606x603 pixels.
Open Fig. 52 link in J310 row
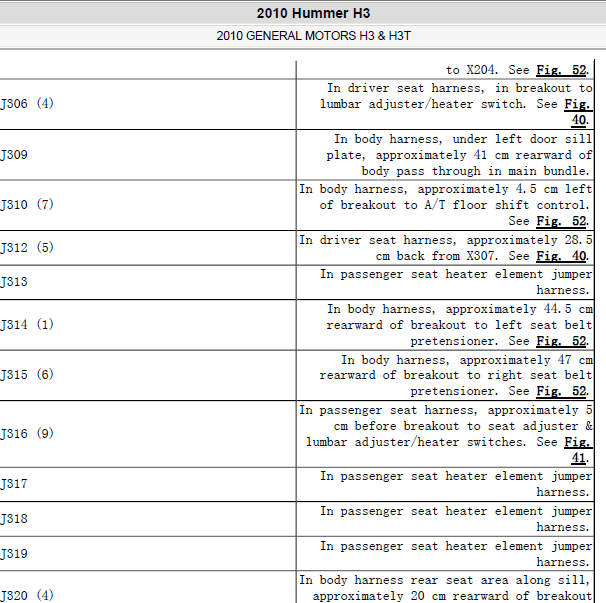(x=562, y=221)
